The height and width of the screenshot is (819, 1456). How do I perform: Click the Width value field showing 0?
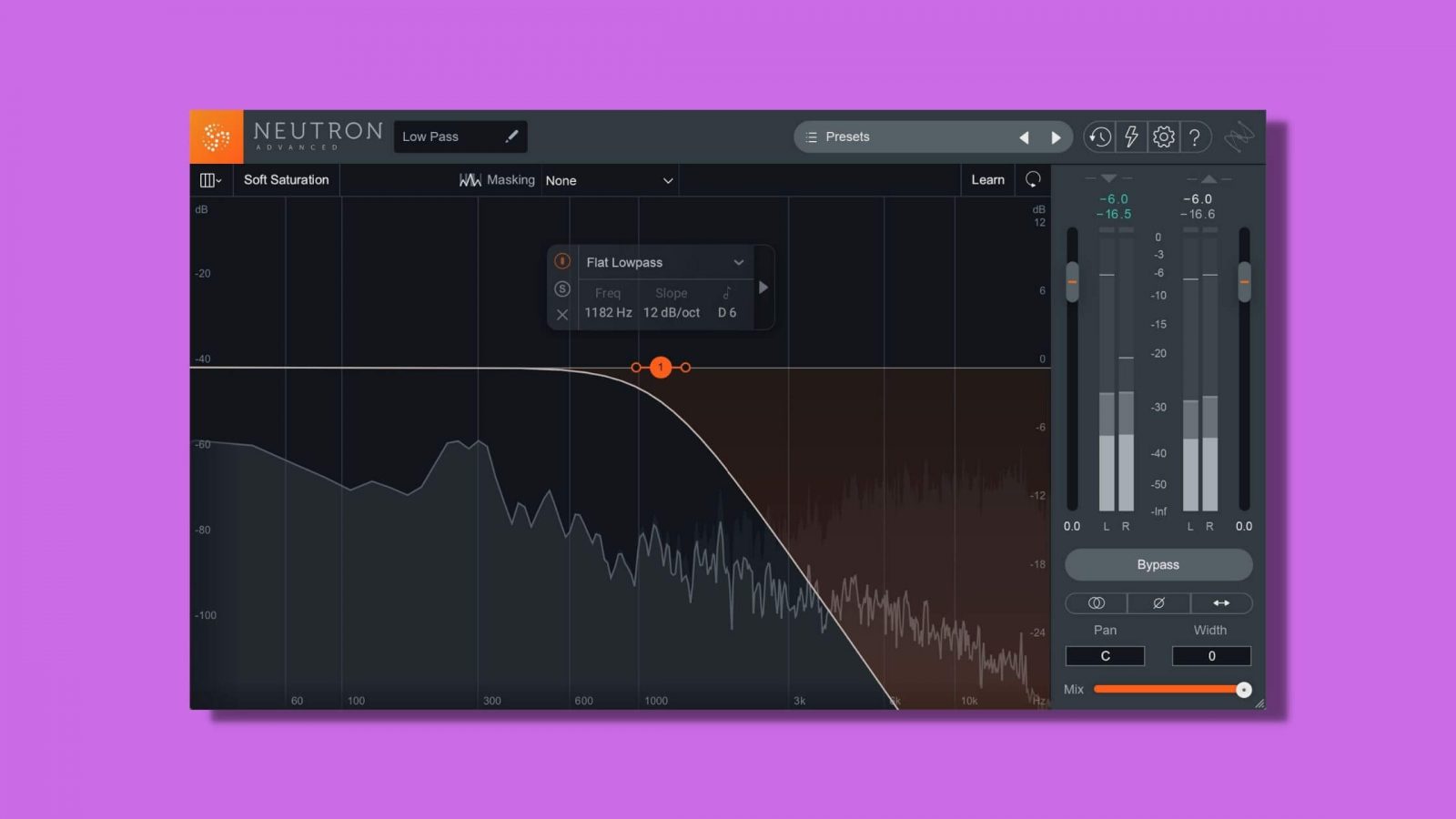pos(1210,655)
